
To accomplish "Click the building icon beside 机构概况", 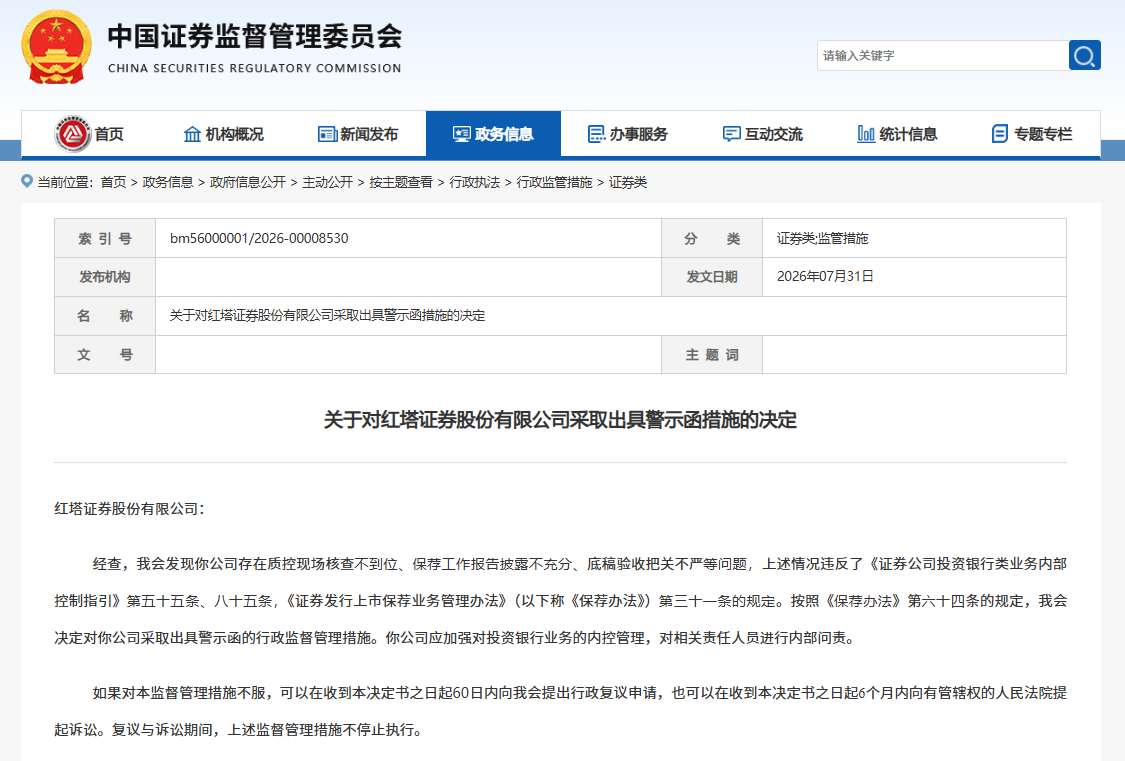I will point(192,134).
